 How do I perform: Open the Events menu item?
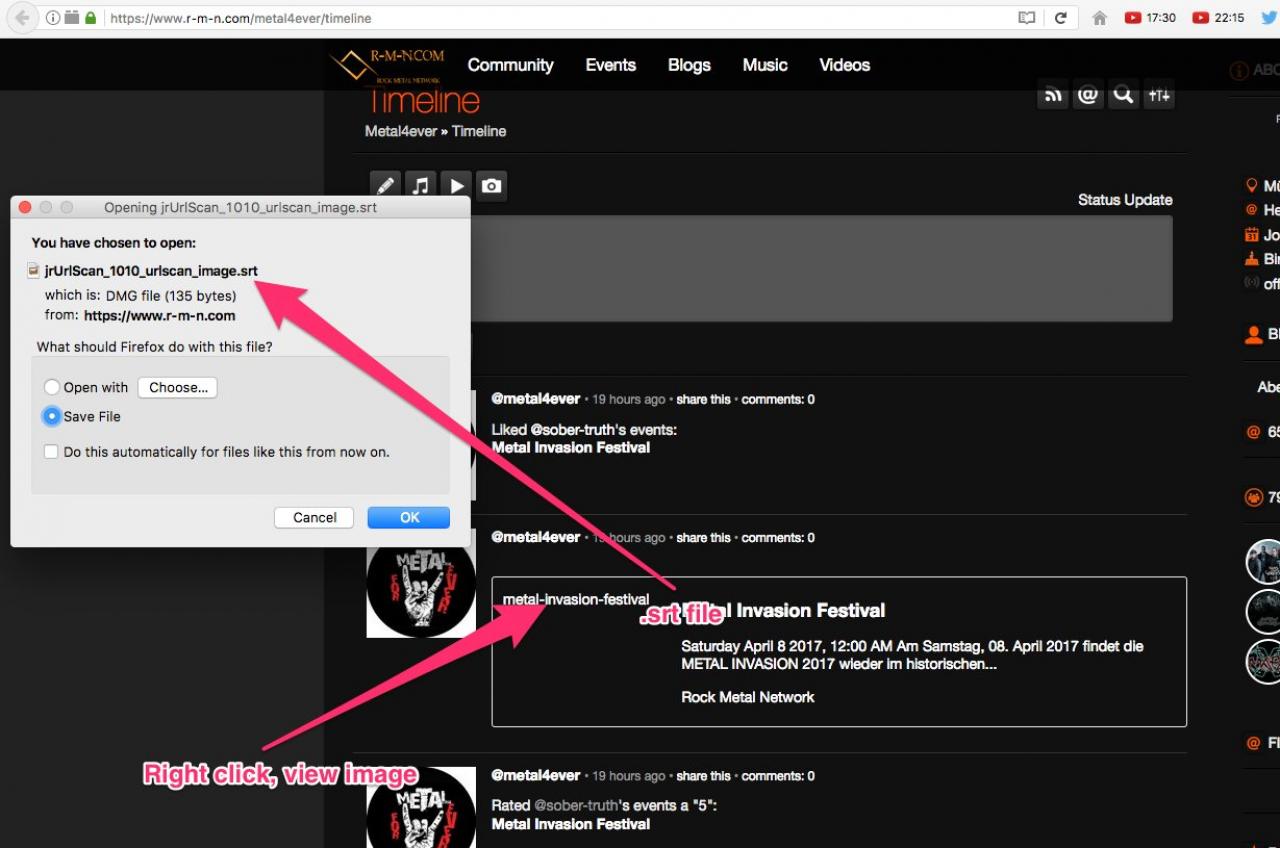tap(610, 65)
